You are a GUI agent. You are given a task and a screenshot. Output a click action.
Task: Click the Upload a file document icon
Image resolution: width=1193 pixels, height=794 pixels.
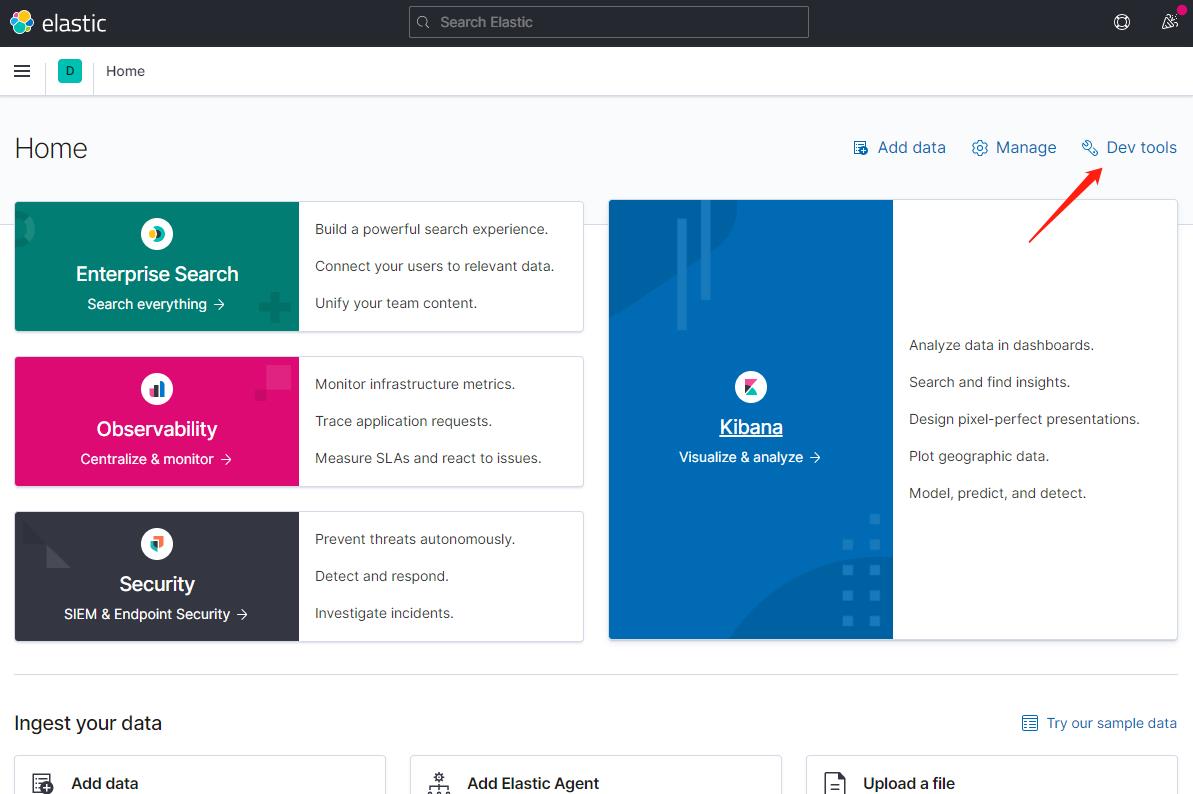[x=835, y=783]
